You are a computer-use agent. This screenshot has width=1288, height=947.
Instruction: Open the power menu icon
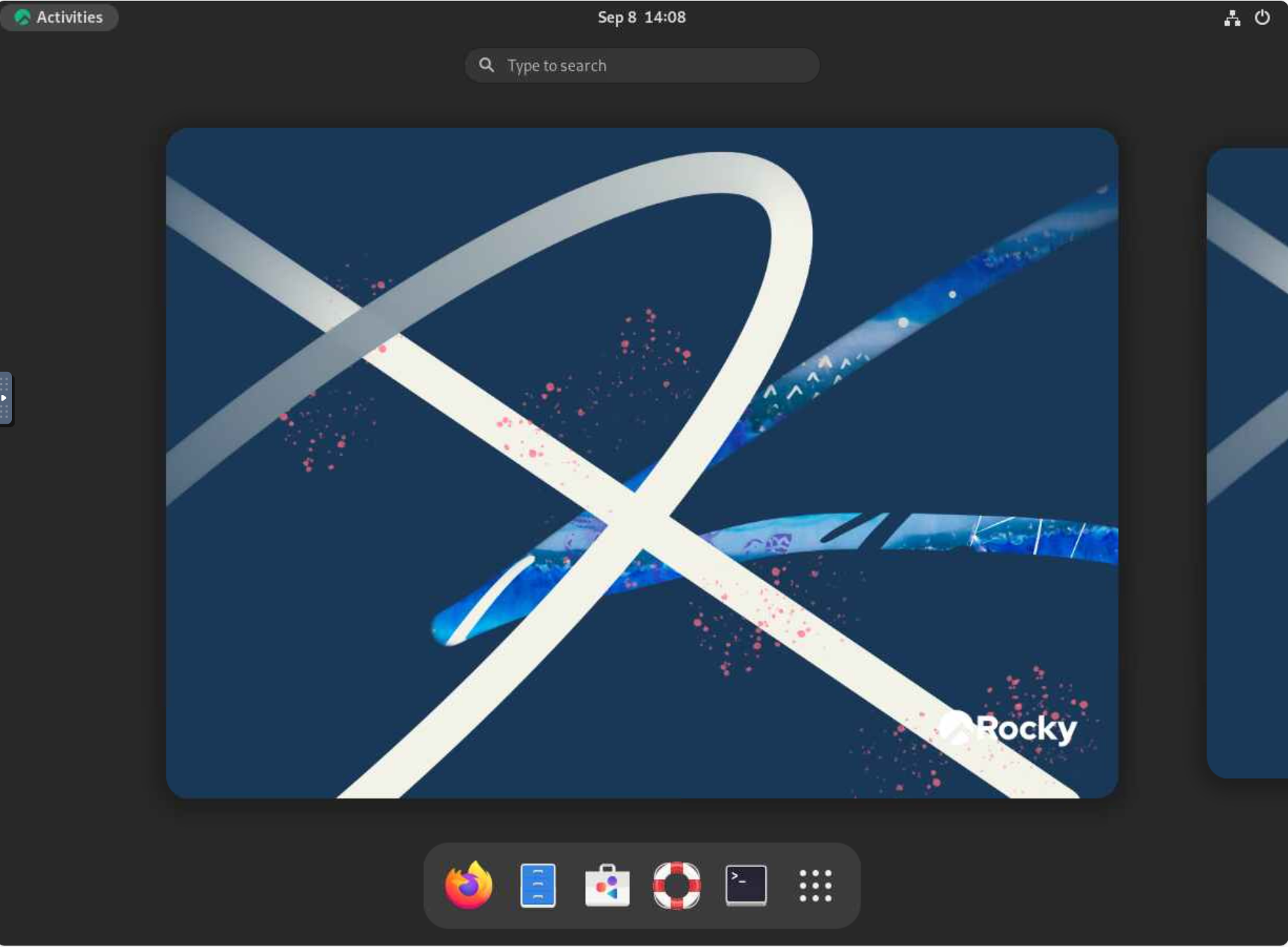[1262, 18]
